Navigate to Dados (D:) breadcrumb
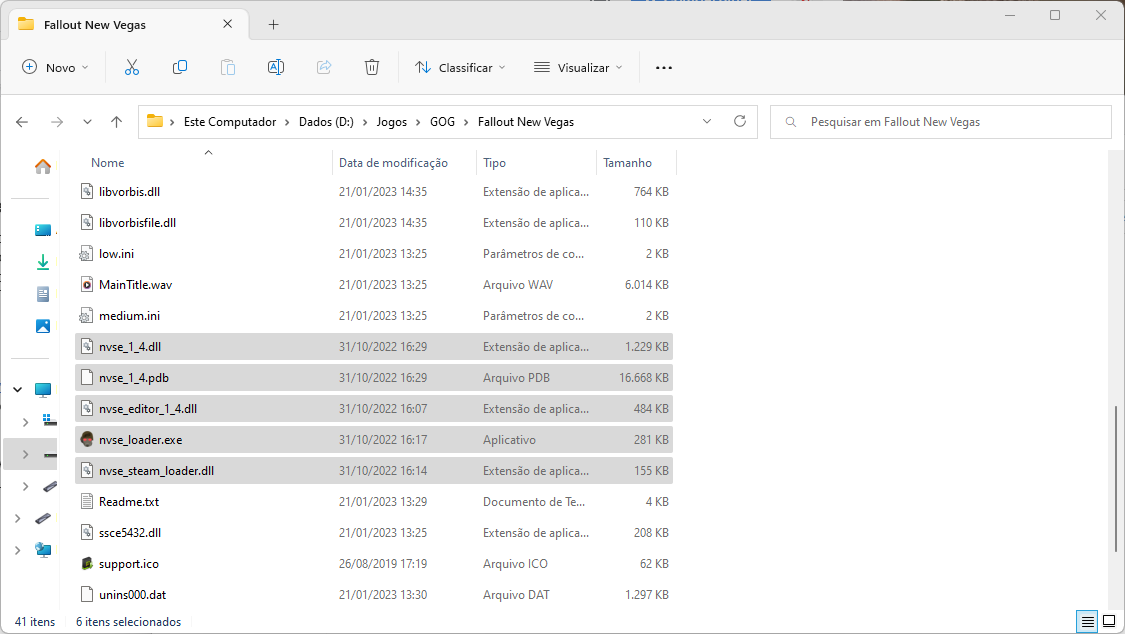The height and width of the screenshot is (634, 1125). click(326, 122)
